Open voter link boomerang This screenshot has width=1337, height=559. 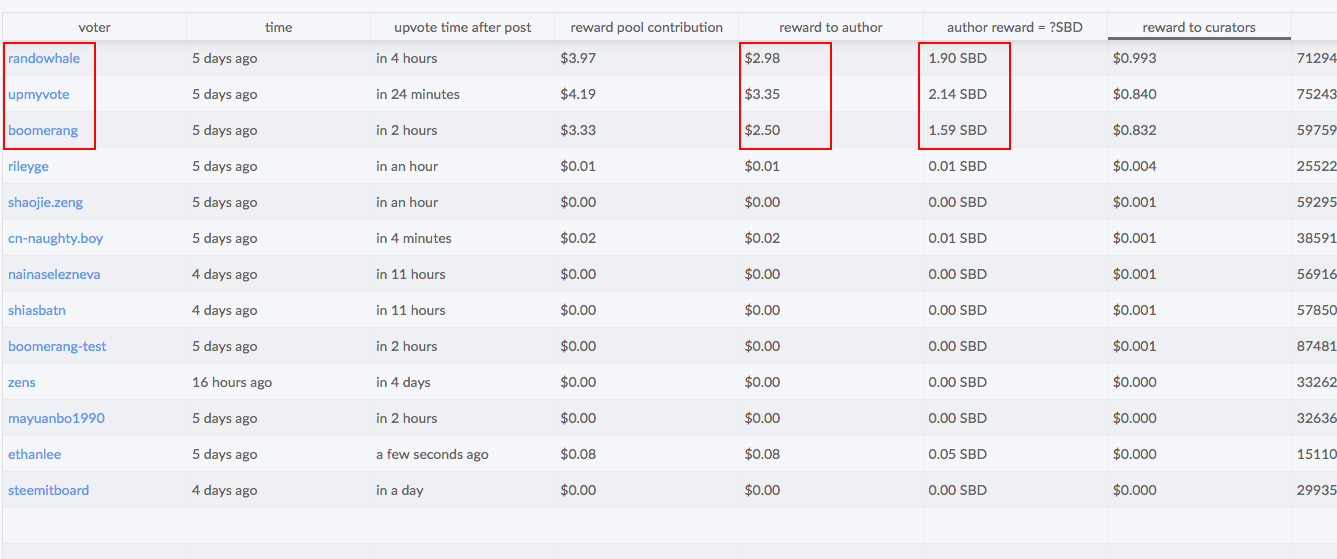[x=43, y=130]
